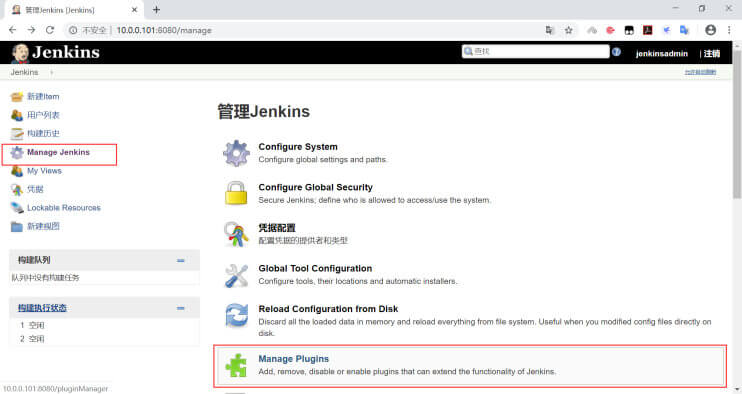The image size is (742, 394).
Task: Select the 管理Jenkins browser tab
Action: (x=73, y=10)
